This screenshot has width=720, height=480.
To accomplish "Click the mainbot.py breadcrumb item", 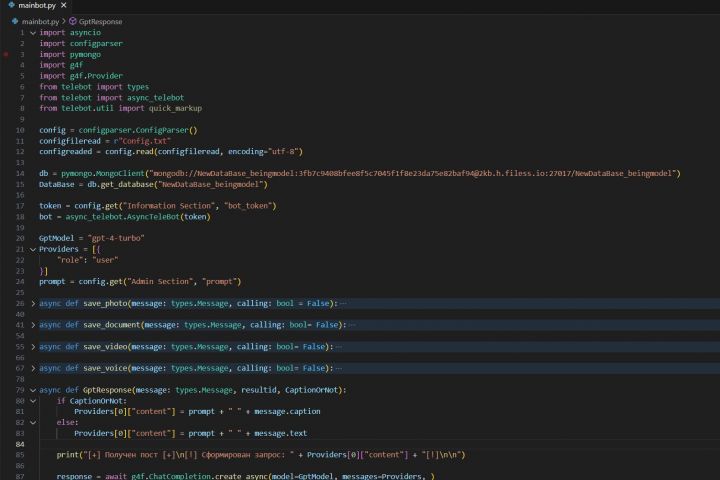I will [40, 21].
